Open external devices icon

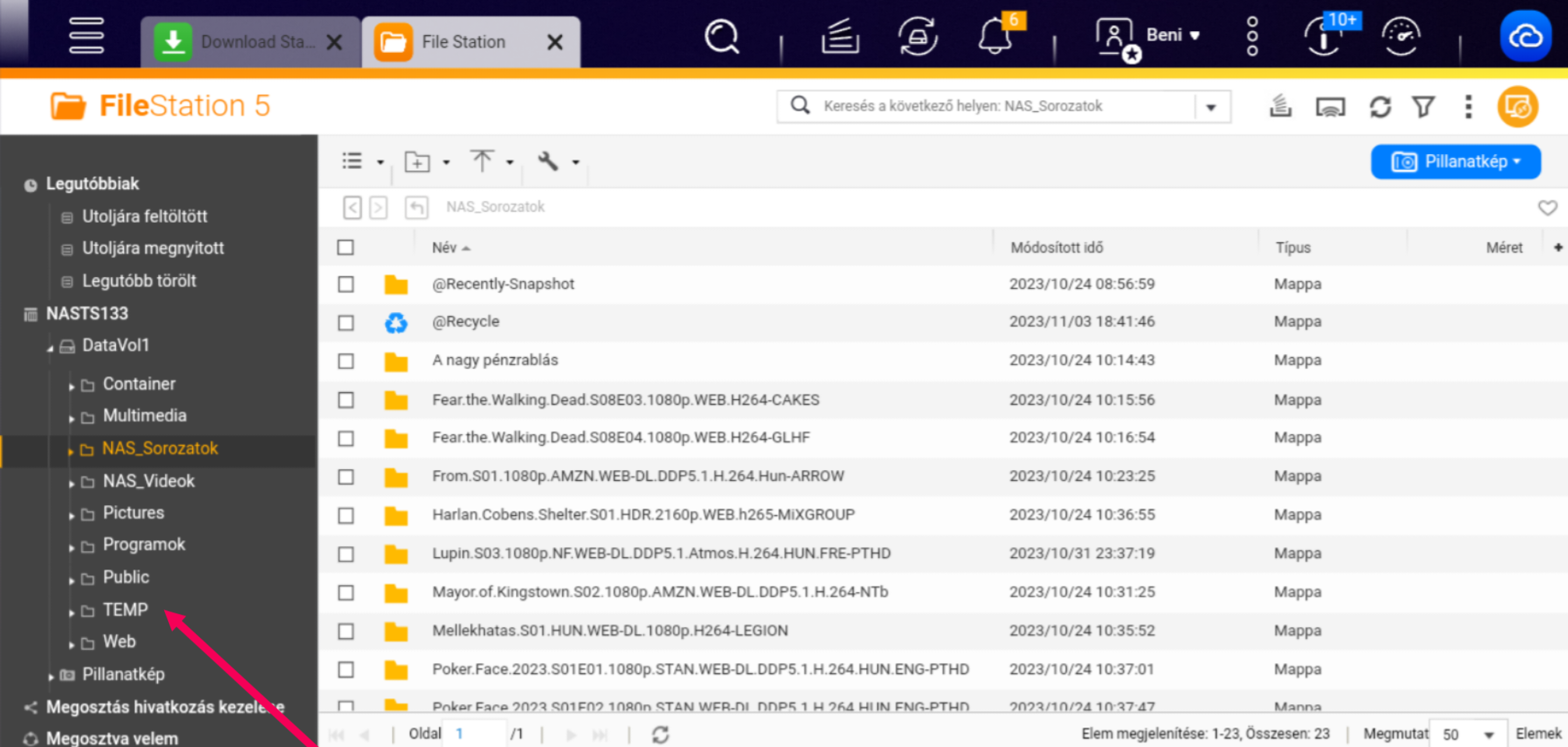coord(917,37)
